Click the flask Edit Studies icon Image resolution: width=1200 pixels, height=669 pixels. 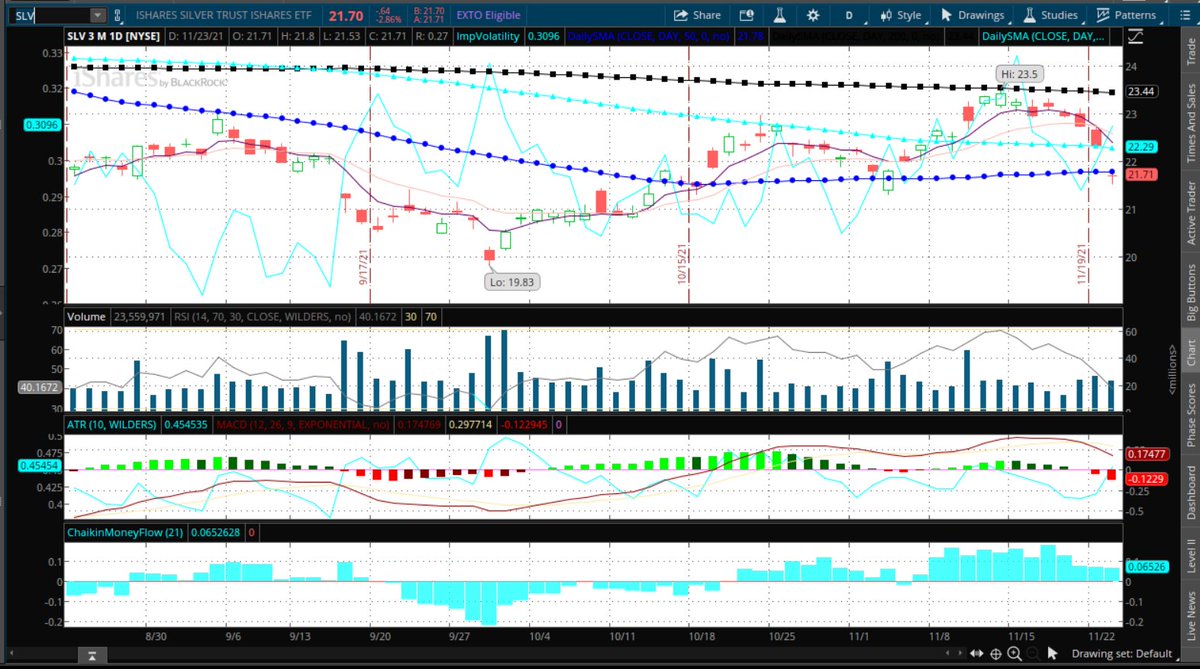point(779,15)
